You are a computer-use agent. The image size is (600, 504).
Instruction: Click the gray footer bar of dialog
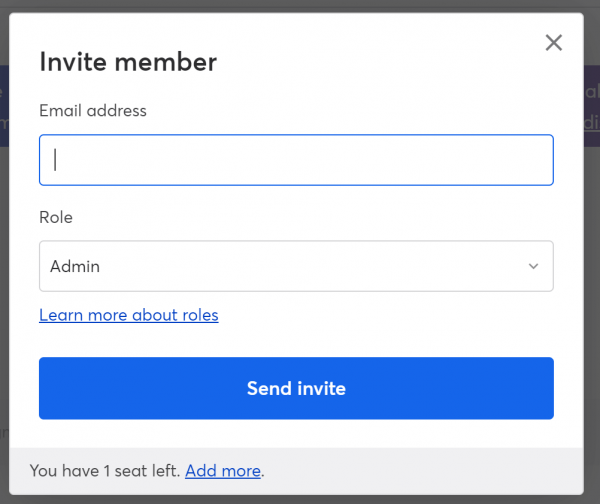[420, 470]
